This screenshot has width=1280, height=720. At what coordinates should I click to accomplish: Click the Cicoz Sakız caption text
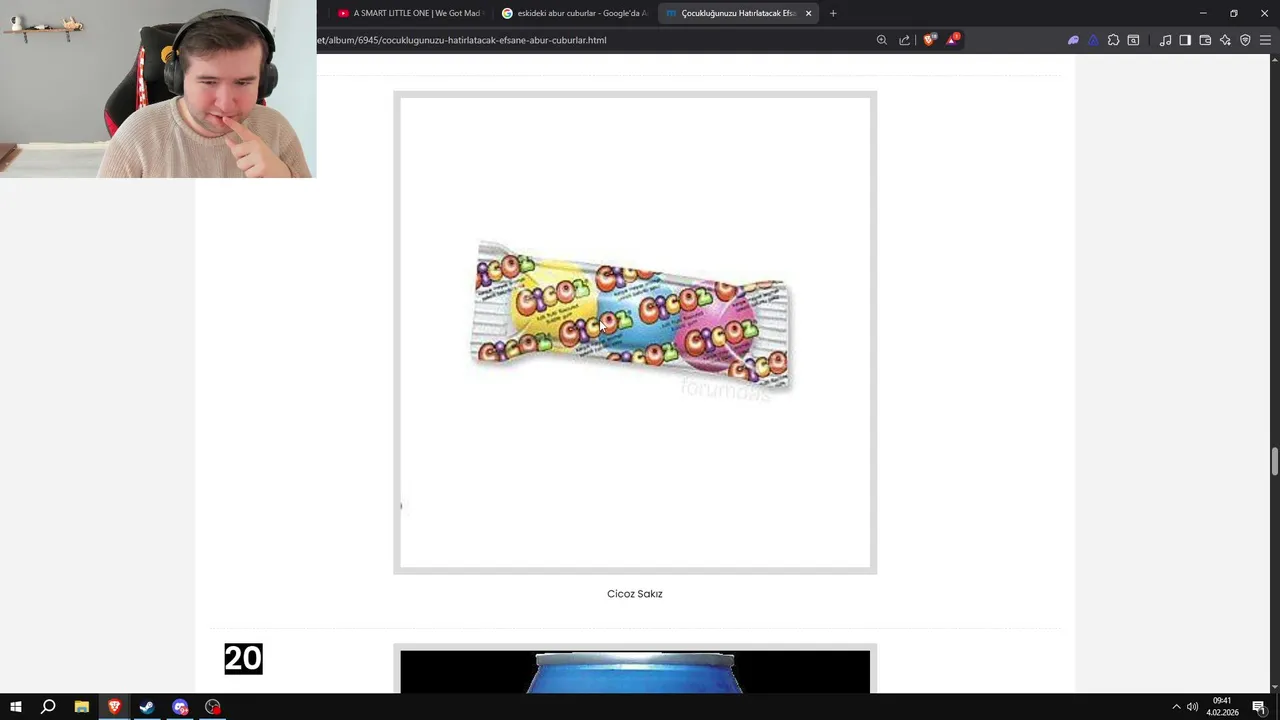635,594
